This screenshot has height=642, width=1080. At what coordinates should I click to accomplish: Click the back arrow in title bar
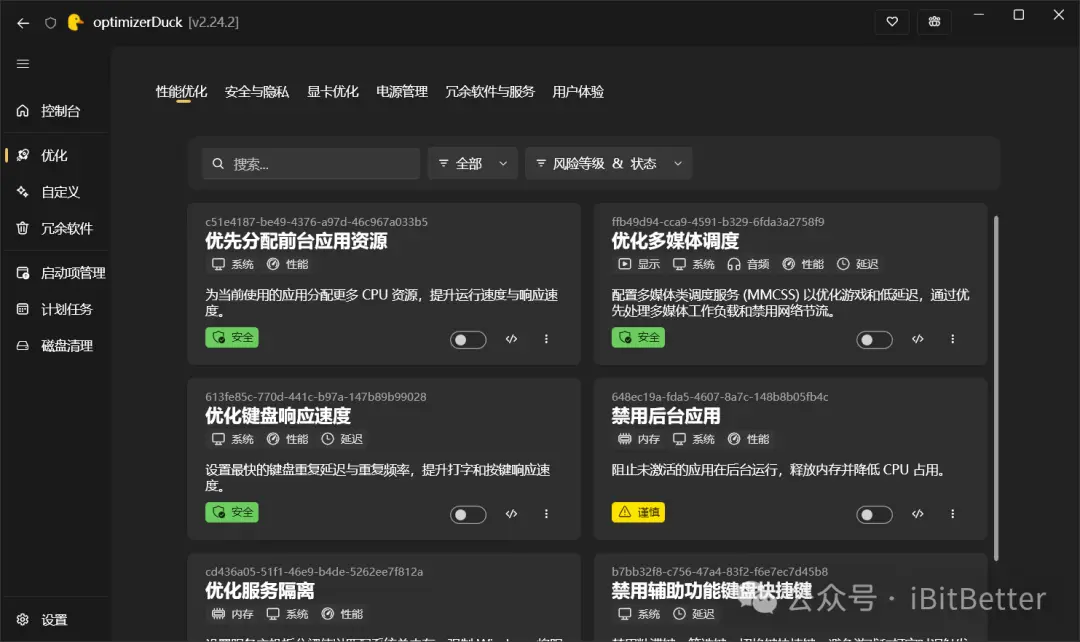(x=23, y=23)
